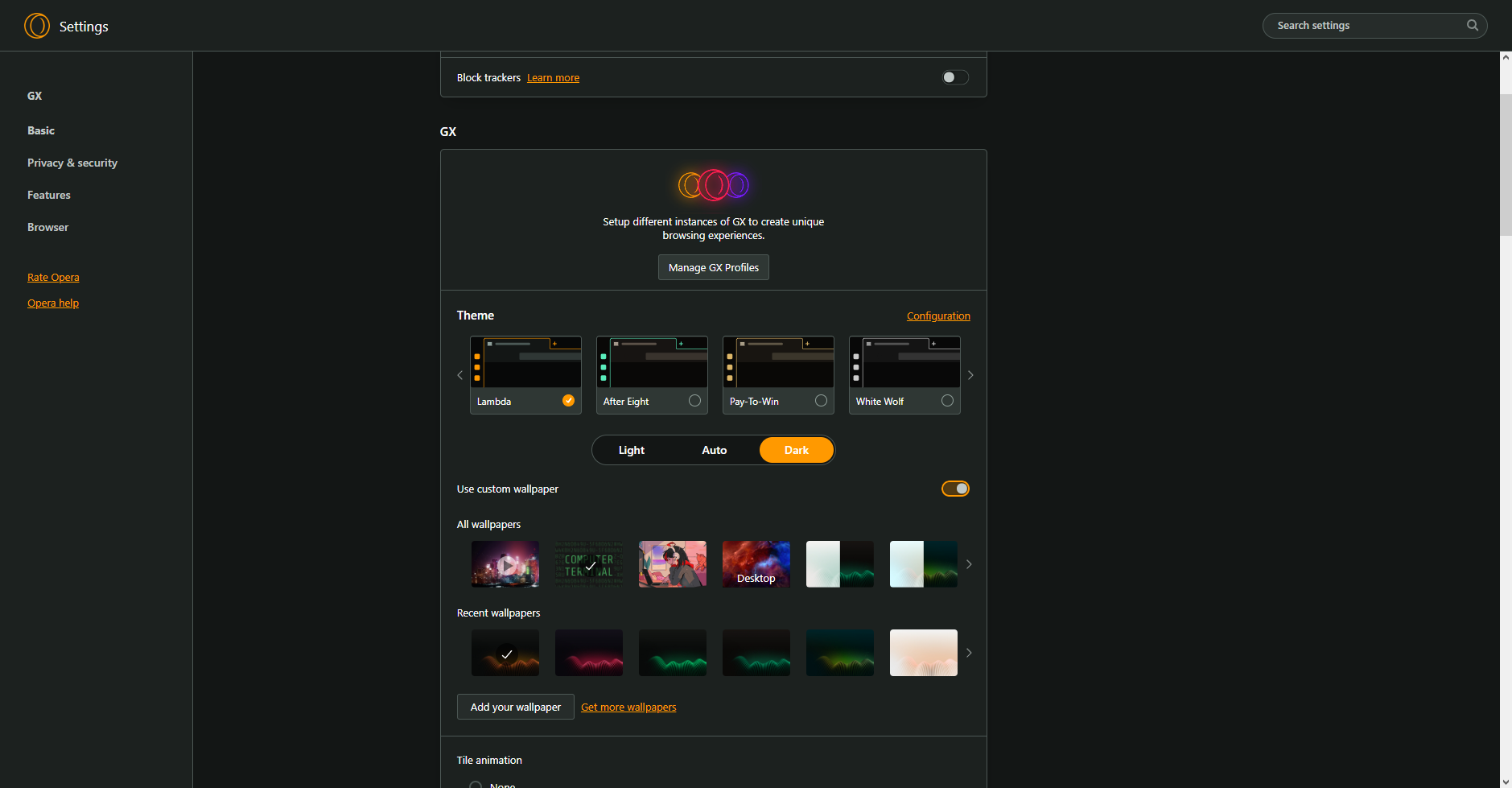
Task: Click Add your wallpaper button
Action: (516, 707)
